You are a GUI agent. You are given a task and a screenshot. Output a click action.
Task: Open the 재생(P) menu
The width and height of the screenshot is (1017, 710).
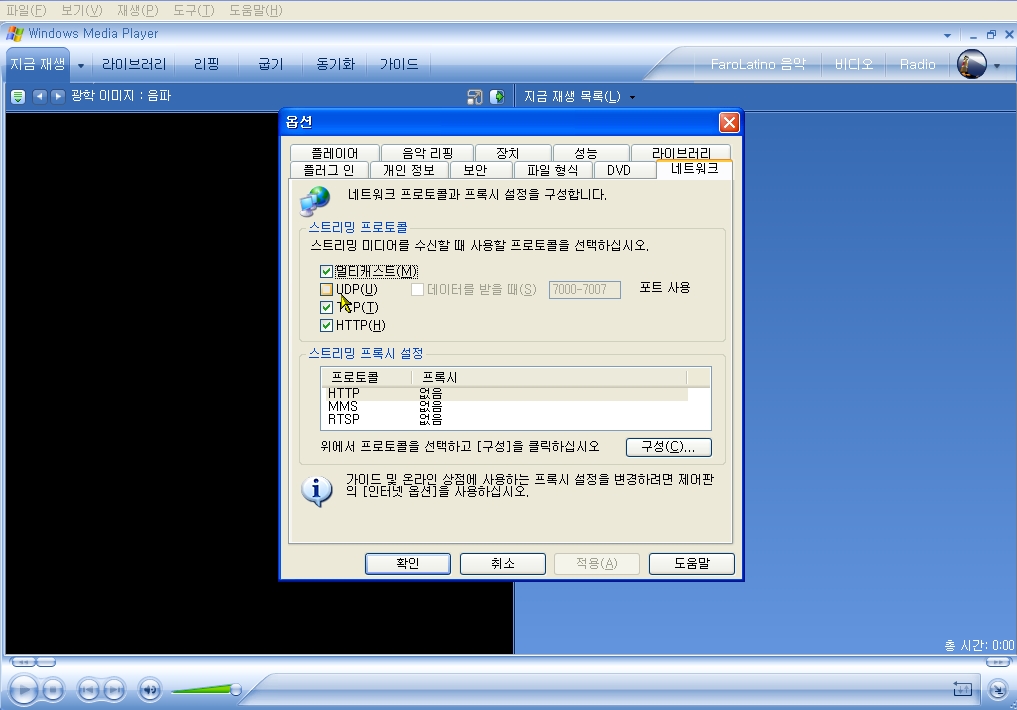138,10
